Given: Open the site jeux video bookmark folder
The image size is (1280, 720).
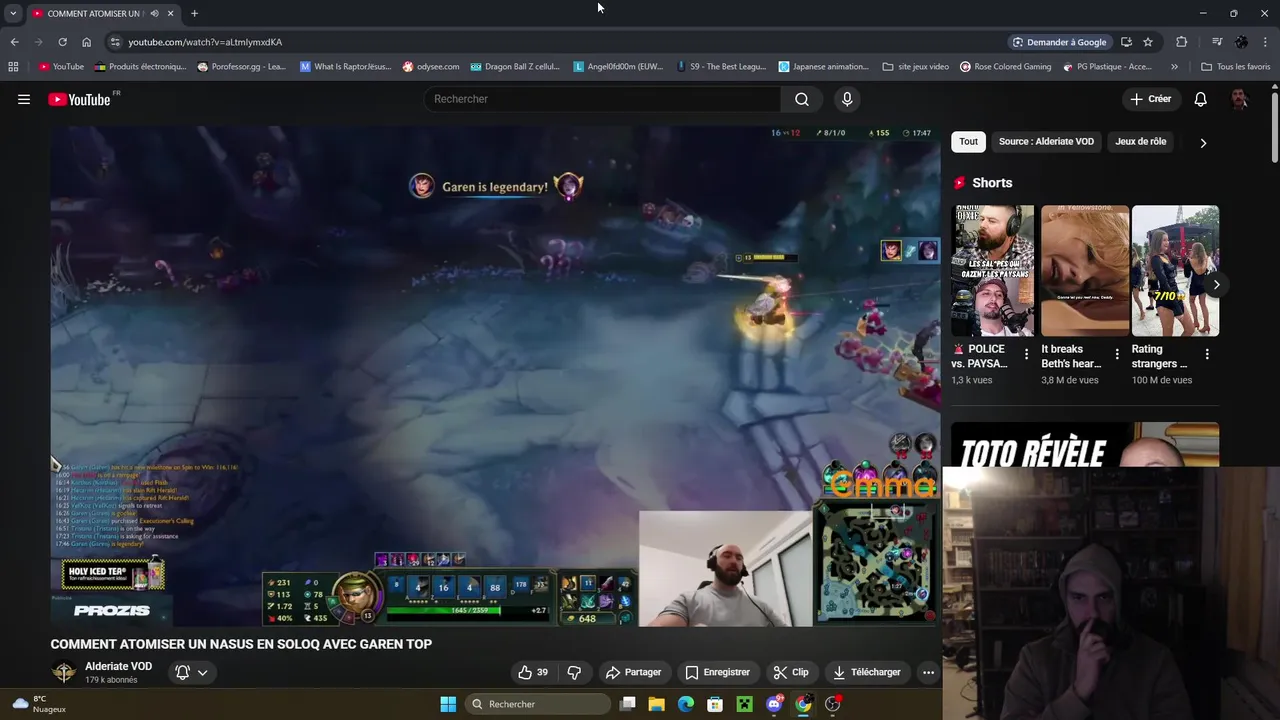Looking at the screenshot, I should click(x=915, y=67).
